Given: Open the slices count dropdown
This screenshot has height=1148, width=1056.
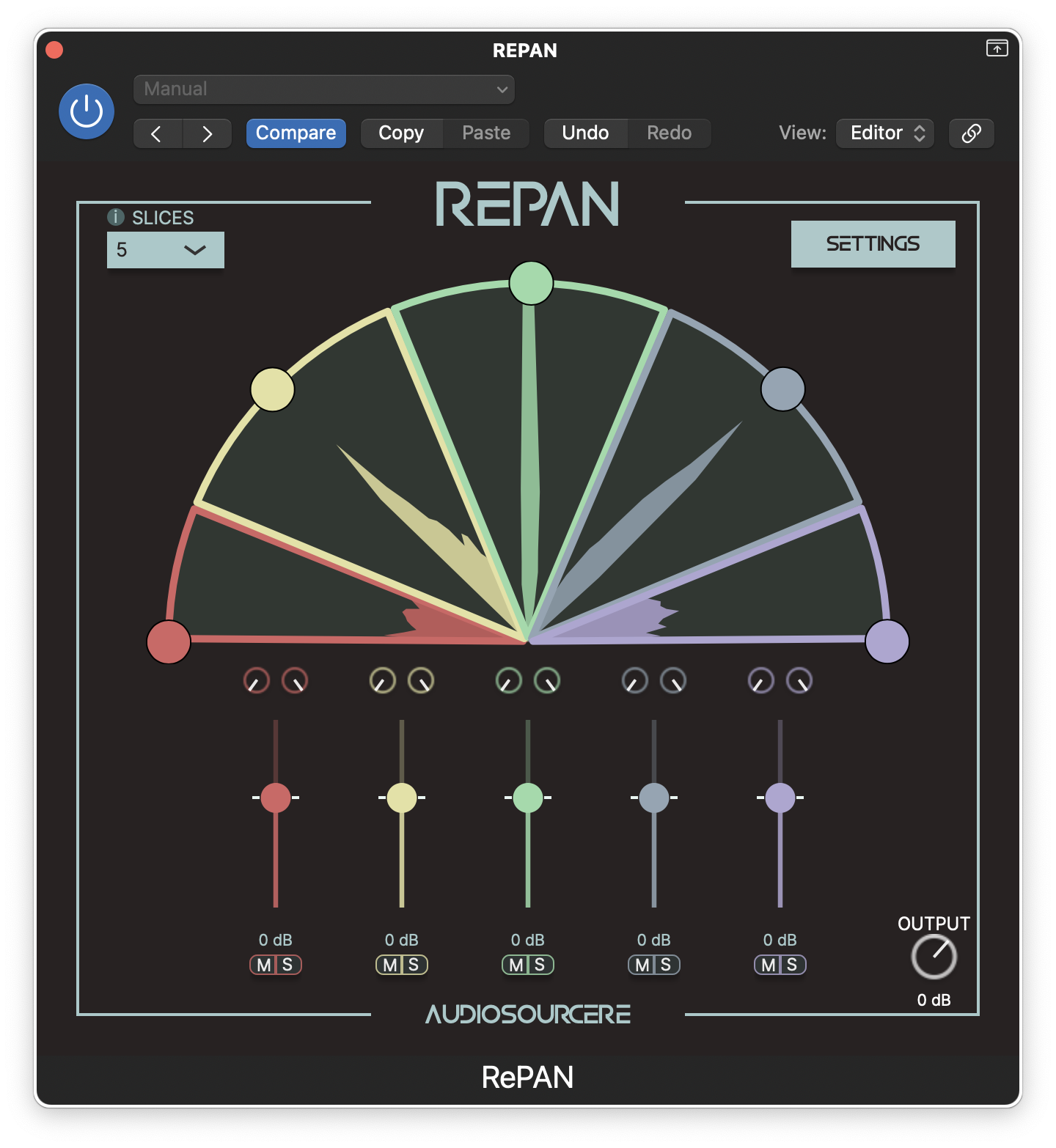Looking at the screenshot, I should pos(166,250).
